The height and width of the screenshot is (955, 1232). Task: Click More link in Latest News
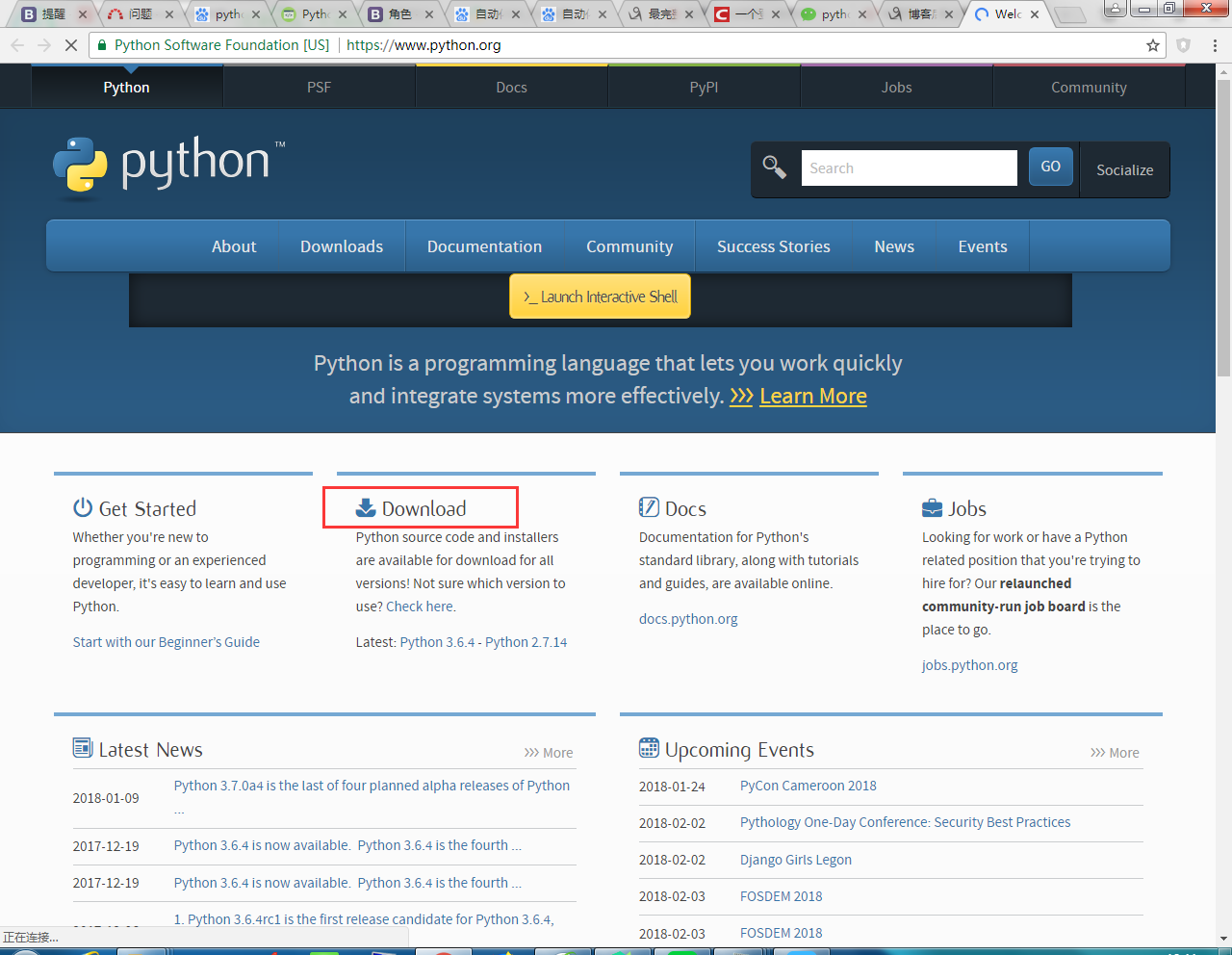(549, 753)
